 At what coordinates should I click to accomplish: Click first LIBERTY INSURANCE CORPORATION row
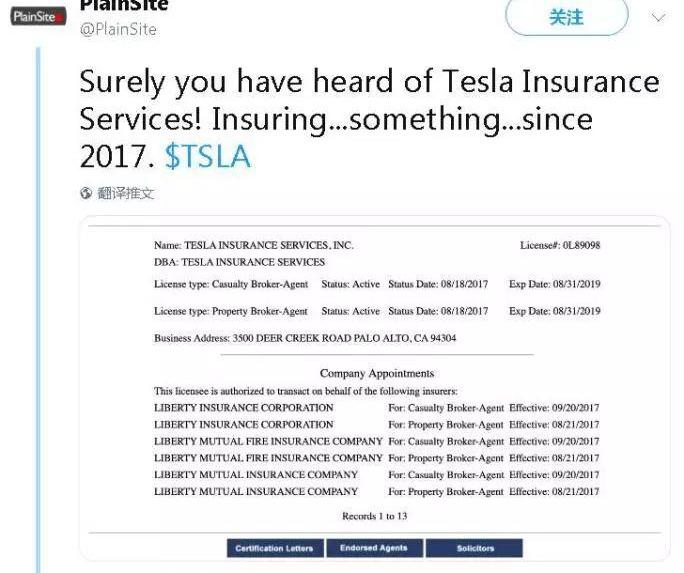click(x=376, y=408)
